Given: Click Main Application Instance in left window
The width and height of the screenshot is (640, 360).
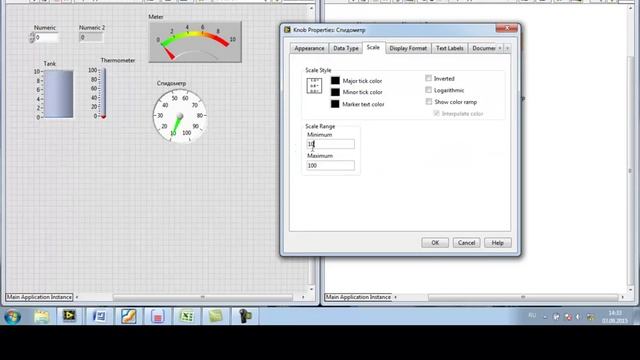Looking at the screenshot, I should pos(39,297).
